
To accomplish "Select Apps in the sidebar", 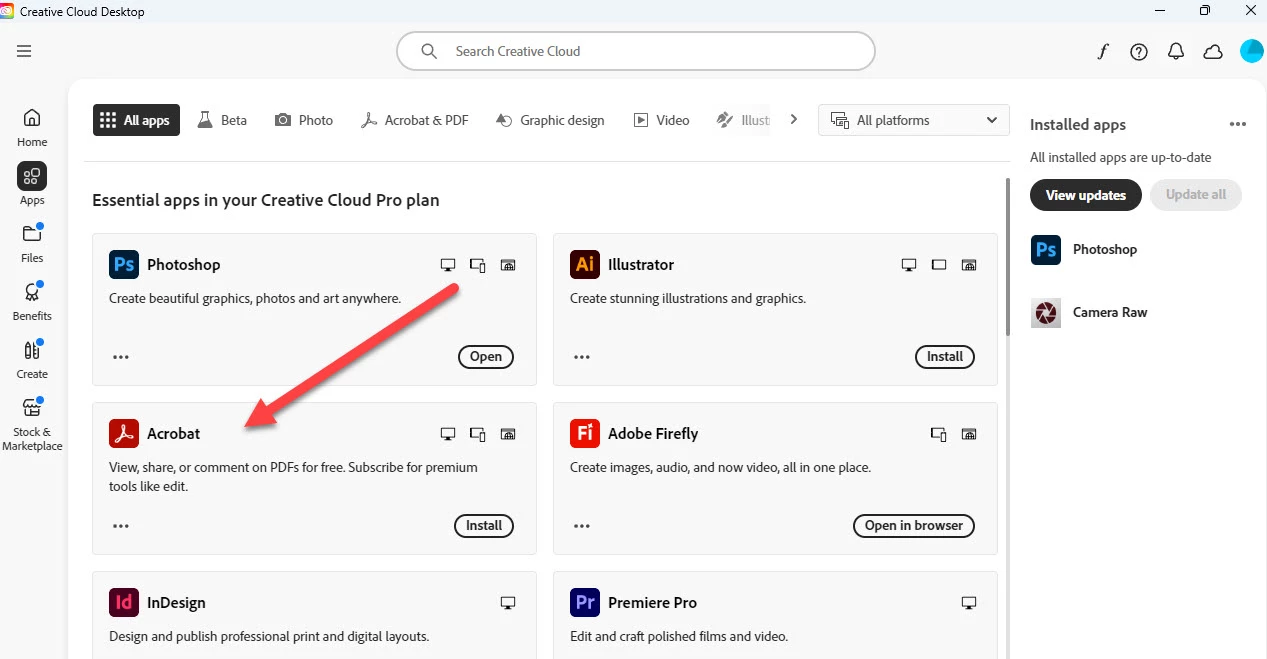I will 32,184.
